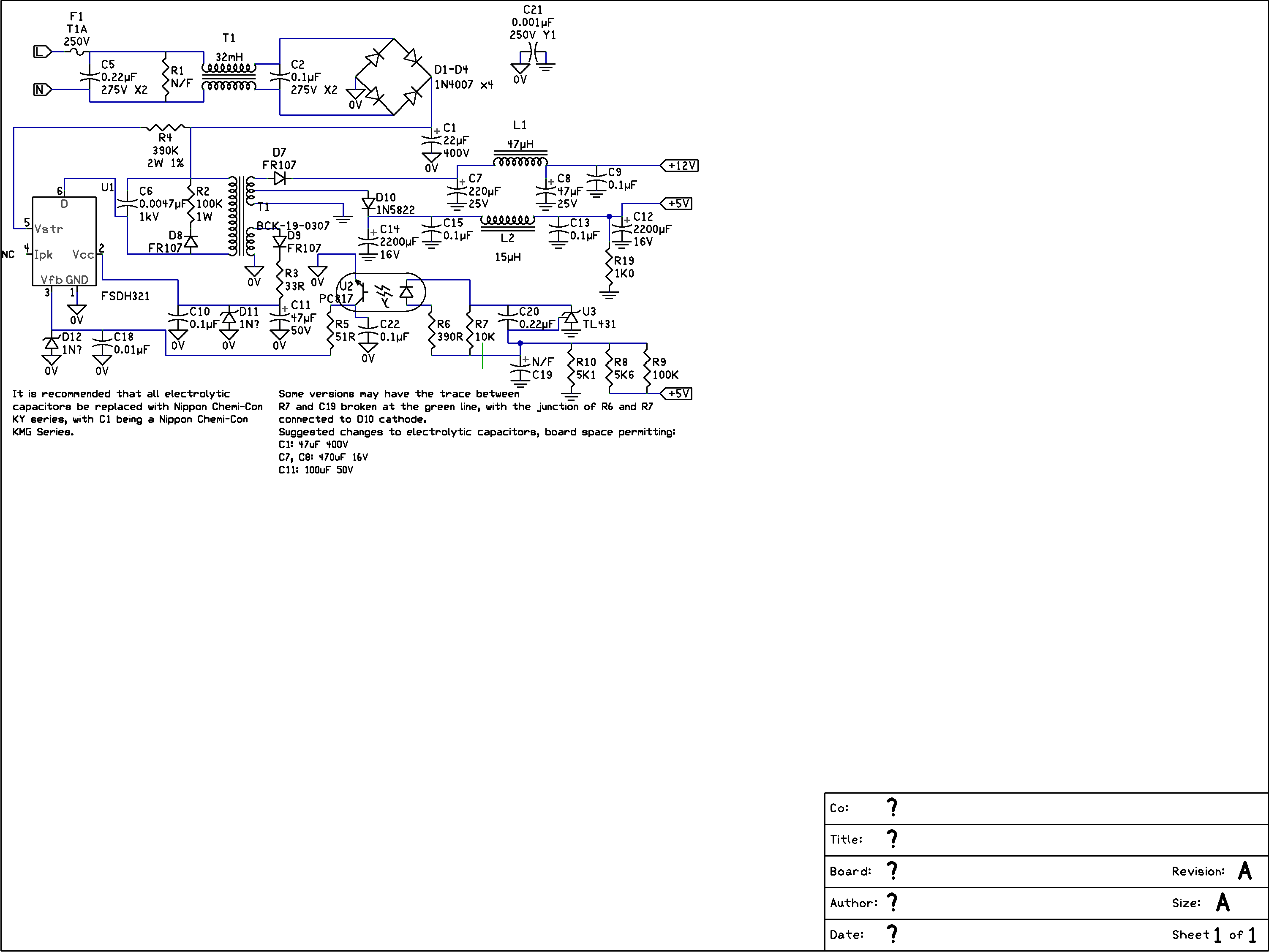
Task: Click the R6 390R resistor symbol
Action: pos(431,330)
